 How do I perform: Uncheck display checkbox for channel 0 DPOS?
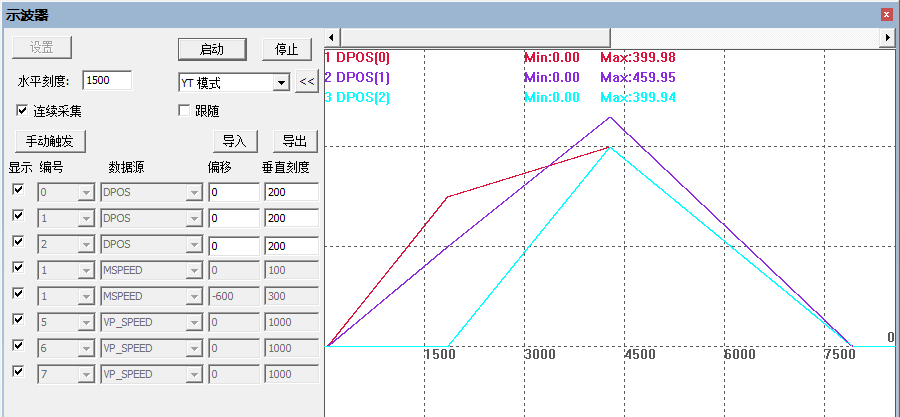pyautogui.click(x=18, y=189)
